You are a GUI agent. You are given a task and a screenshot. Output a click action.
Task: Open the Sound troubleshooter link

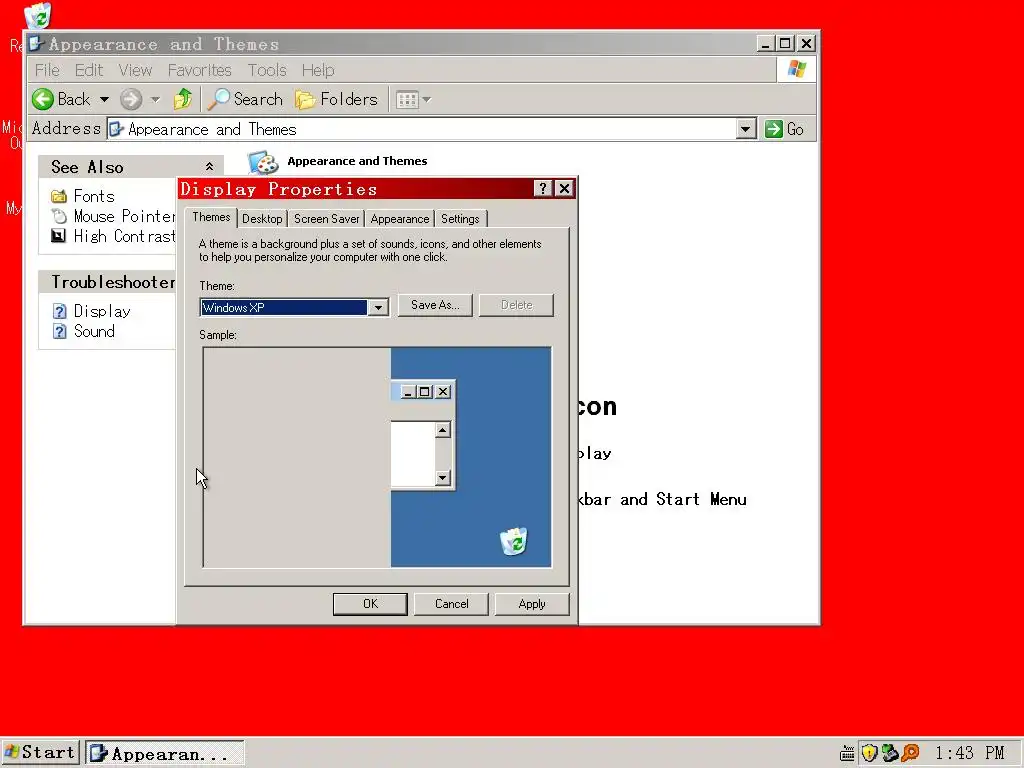(94, 331)
